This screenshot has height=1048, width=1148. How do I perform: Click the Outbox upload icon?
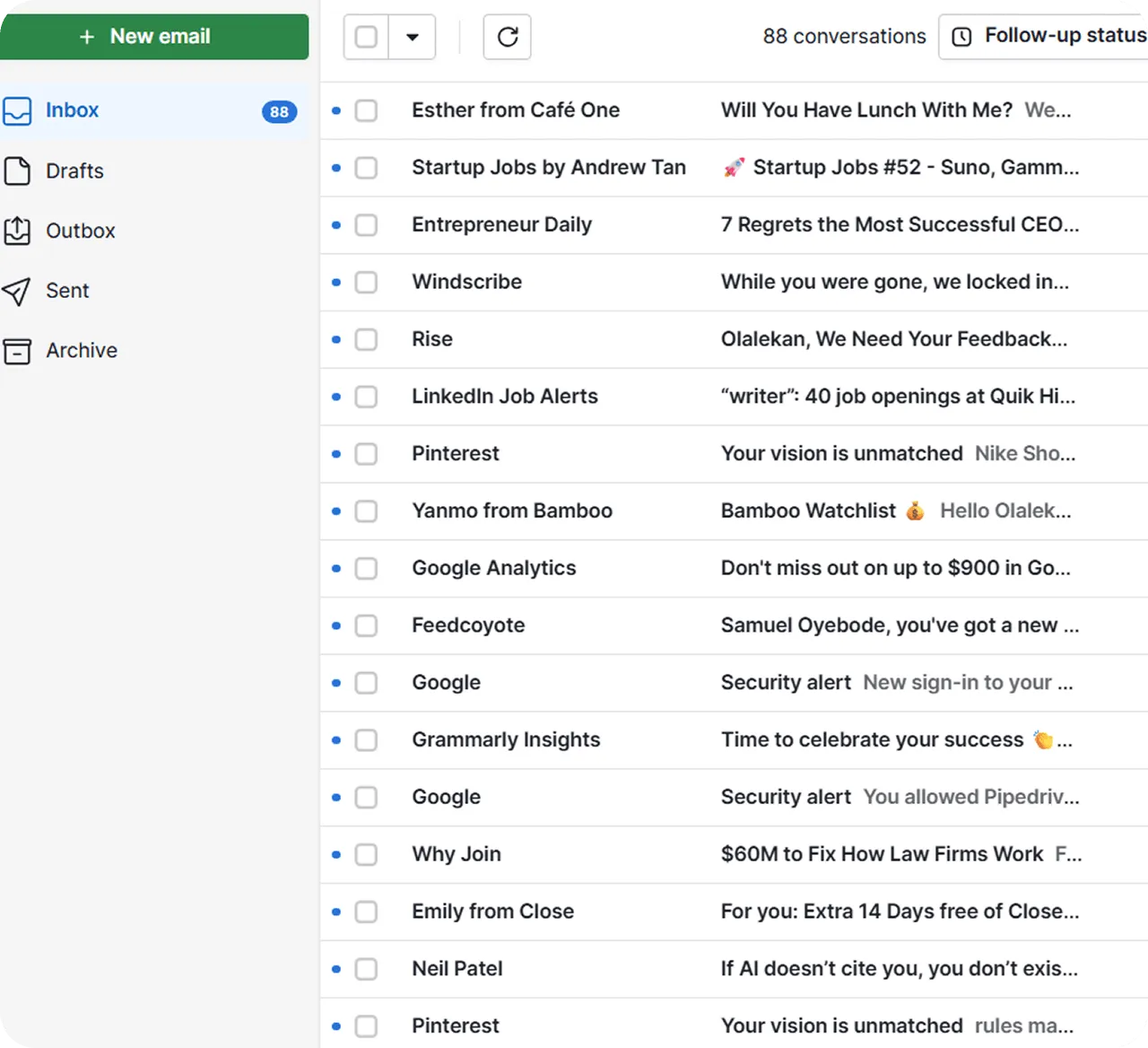pos(17,231)
